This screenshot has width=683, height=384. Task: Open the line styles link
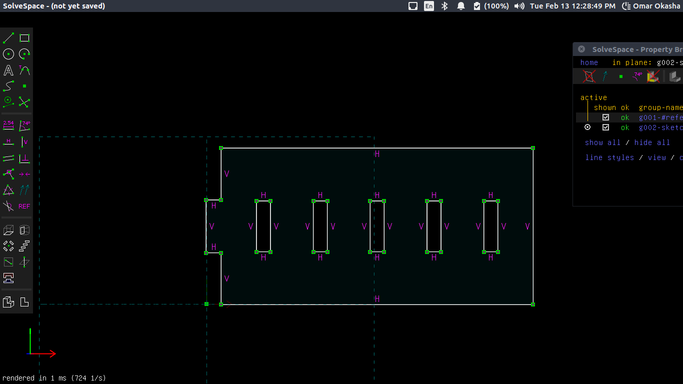click(609, 158)
